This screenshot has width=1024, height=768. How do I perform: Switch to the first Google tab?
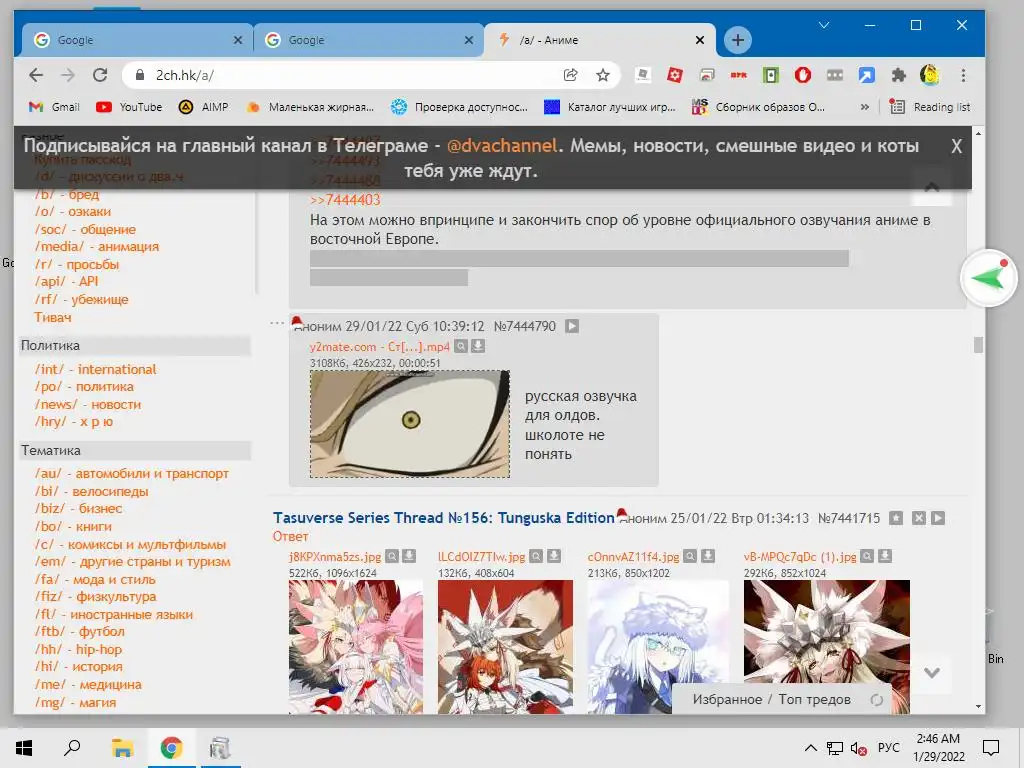pos(137,40)
